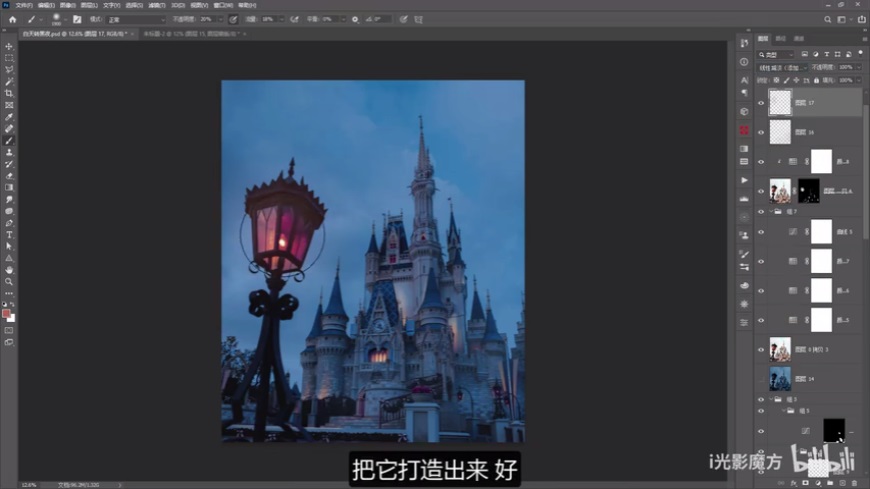The height and width of the screenshot is (489, 870).
Task: Open the brush mode dropdown 正常
Action: click(136, 19)
